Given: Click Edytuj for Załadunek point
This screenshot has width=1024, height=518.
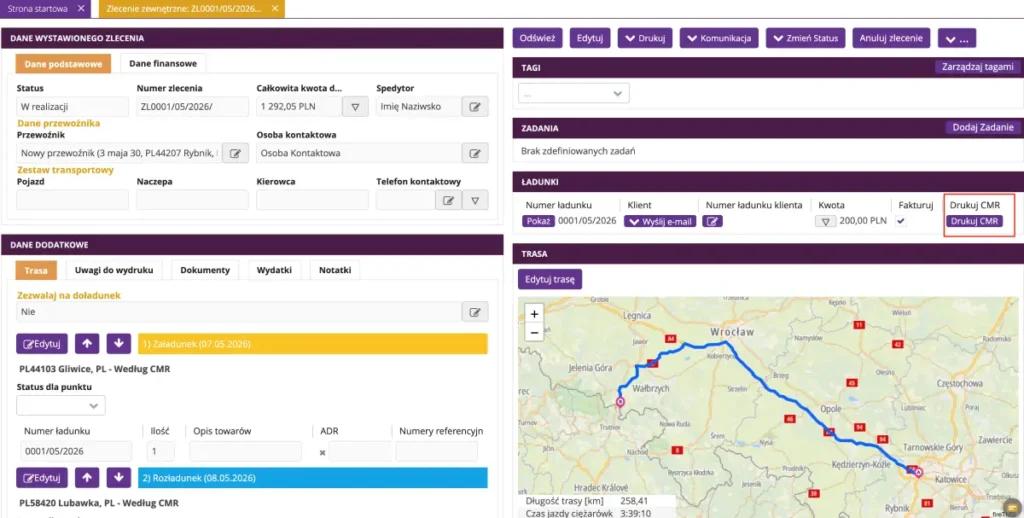Looking at the screenshot, I should [42, 344].
